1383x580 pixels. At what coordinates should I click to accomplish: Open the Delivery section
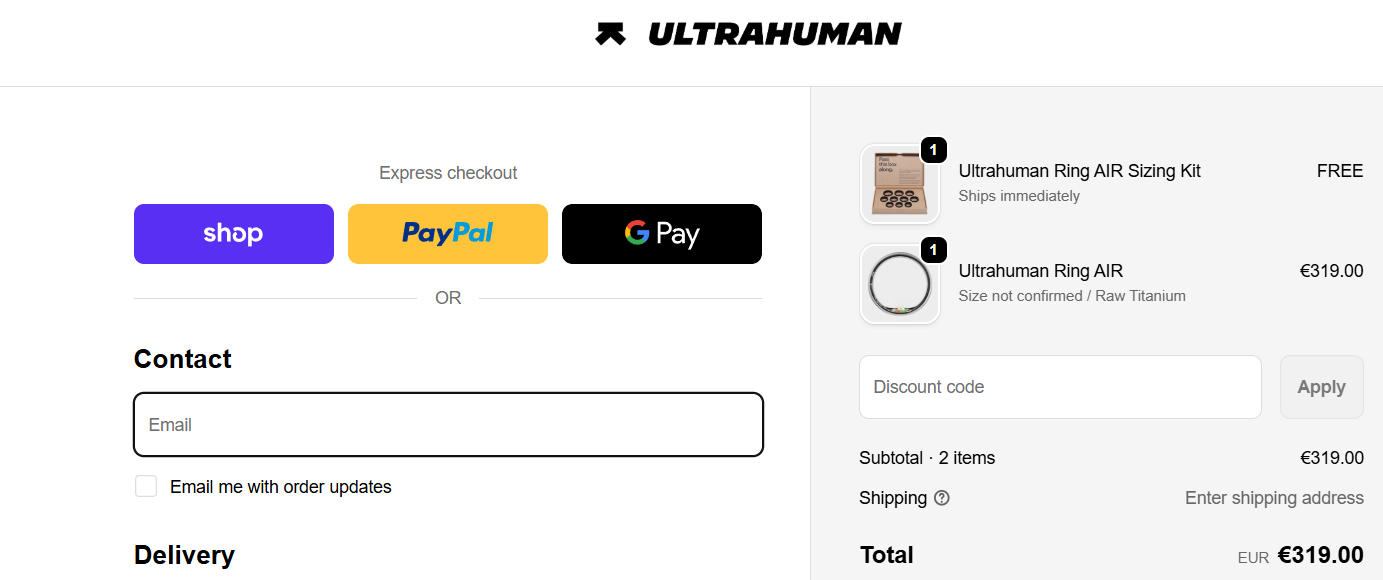184,554
